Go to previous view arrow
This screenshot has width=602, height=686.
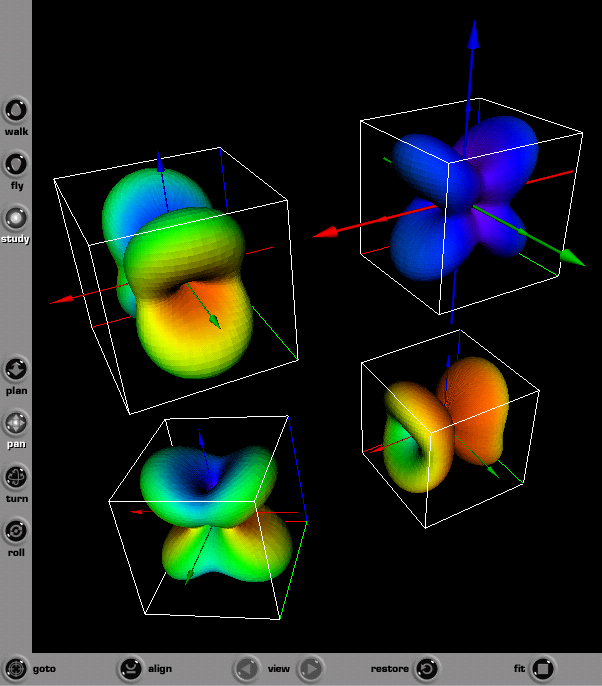[x=246, y=668]
